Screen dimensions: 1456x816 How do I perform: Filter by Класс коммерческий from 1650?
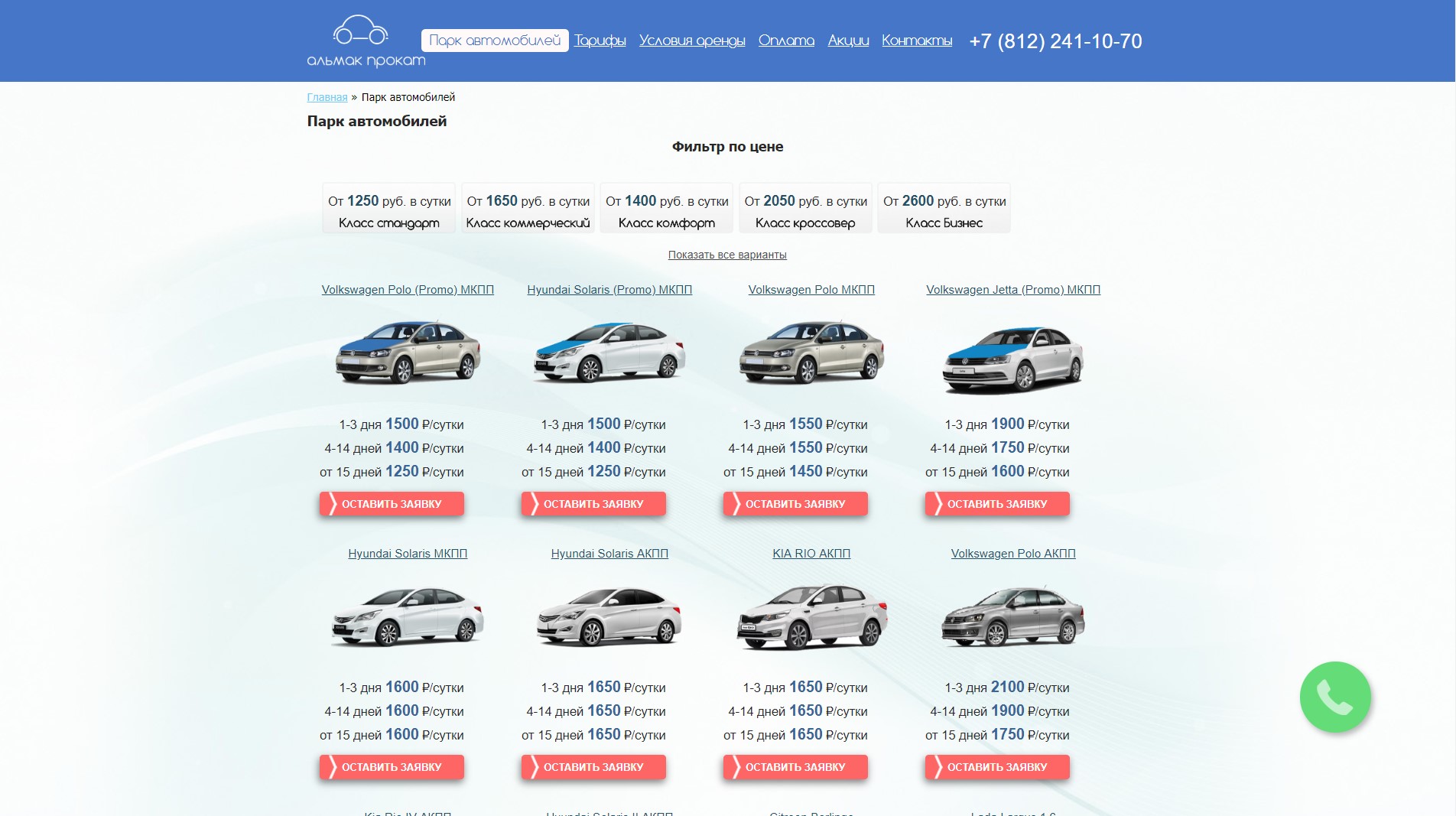[x=528, y=208]
